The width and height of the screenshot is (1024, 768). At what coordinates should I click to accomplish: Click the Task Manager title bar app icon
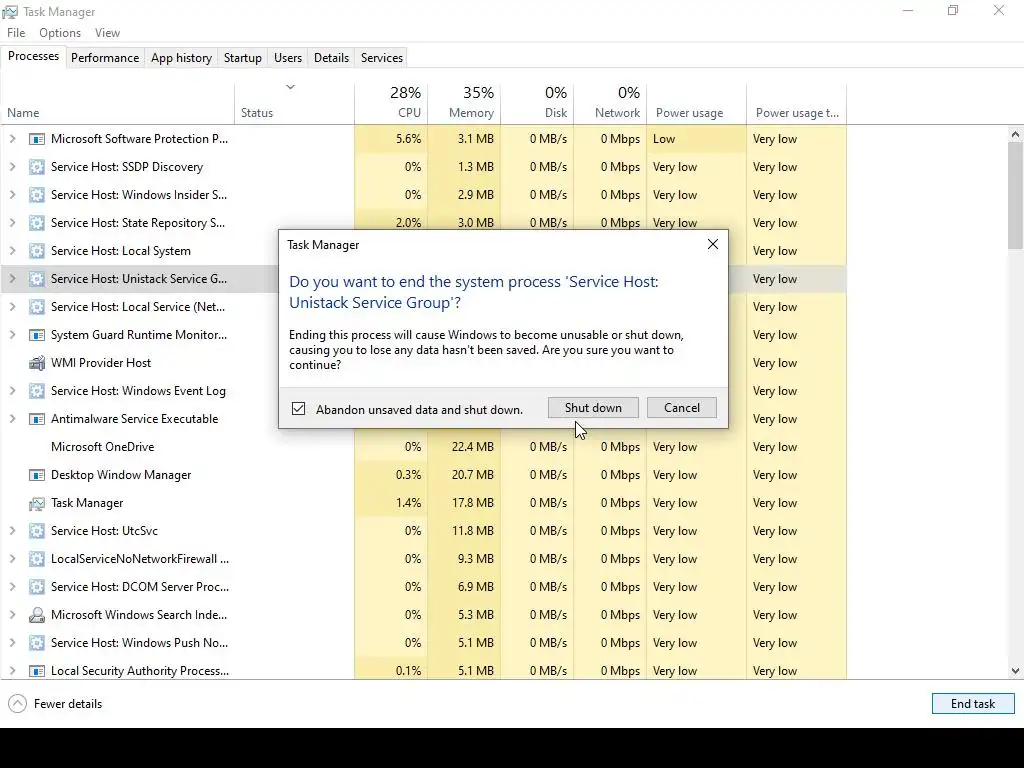(x=10, y=12)
